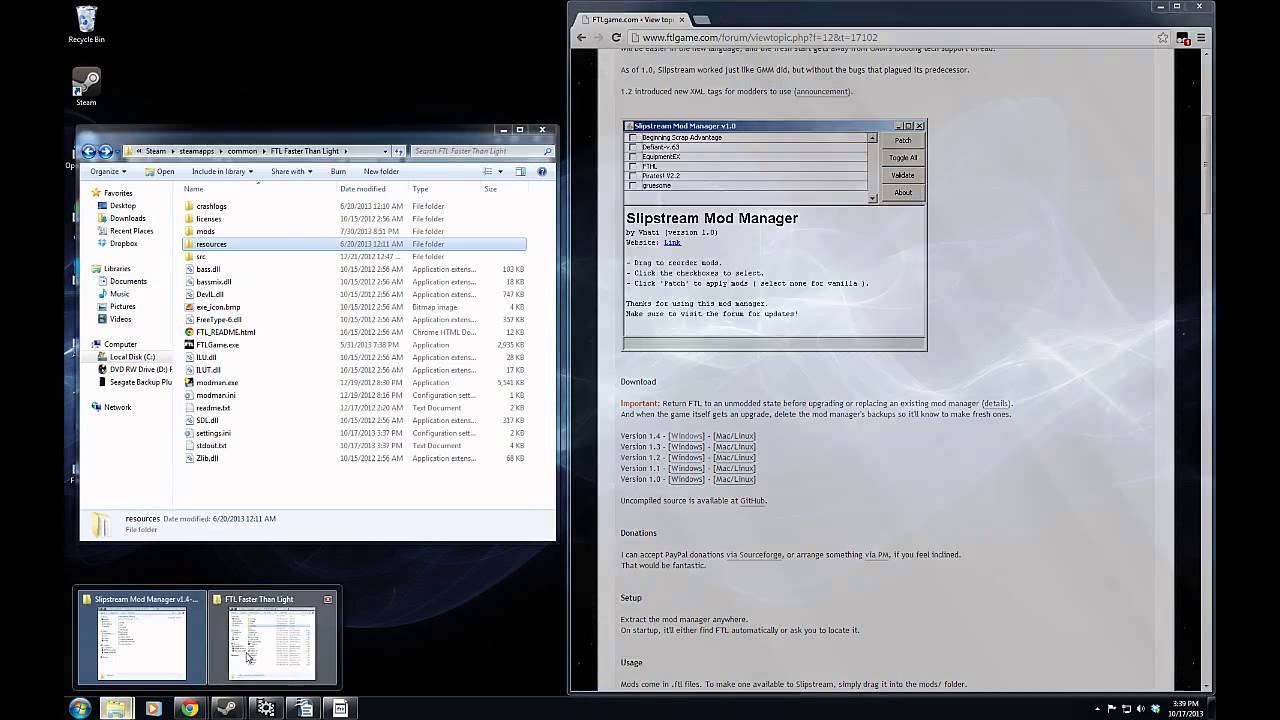Click the Start button on the taskbar

(x=80, y=708)
